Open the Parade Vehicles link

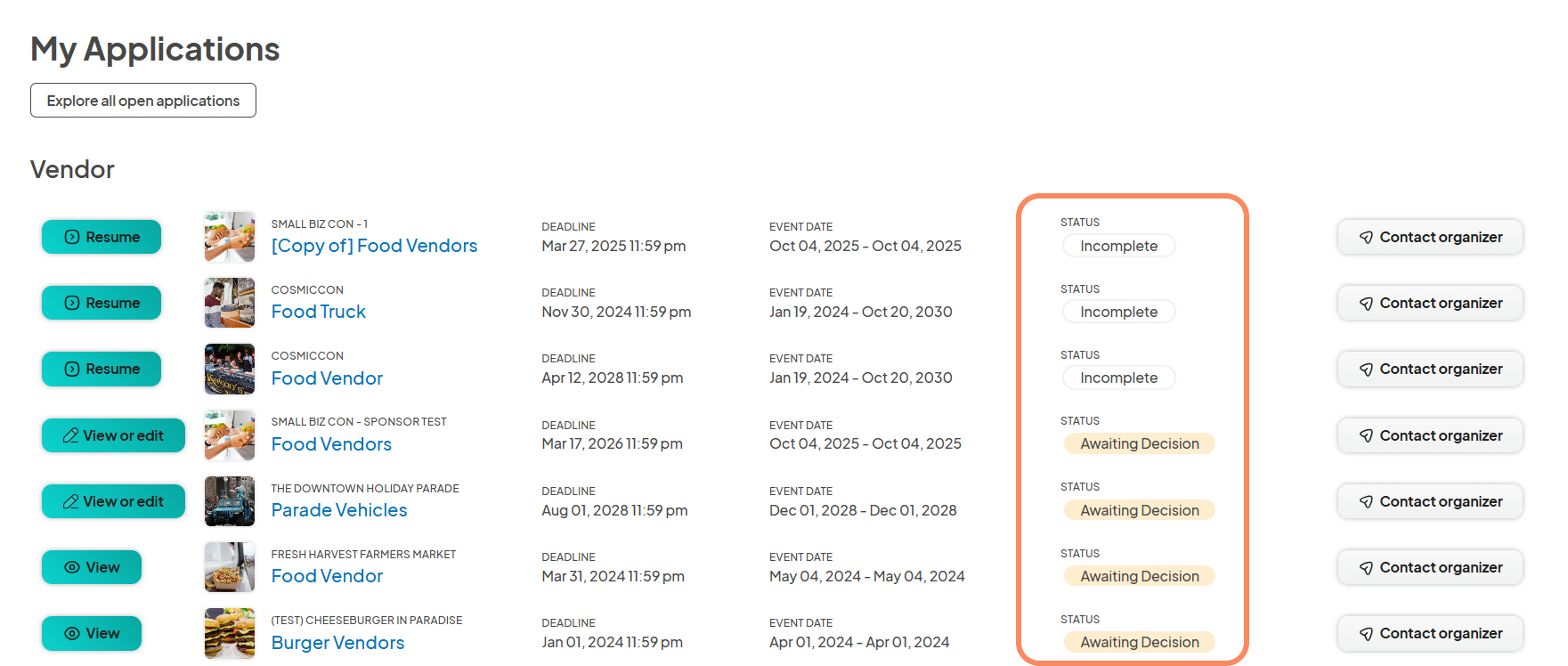(339, 510)
